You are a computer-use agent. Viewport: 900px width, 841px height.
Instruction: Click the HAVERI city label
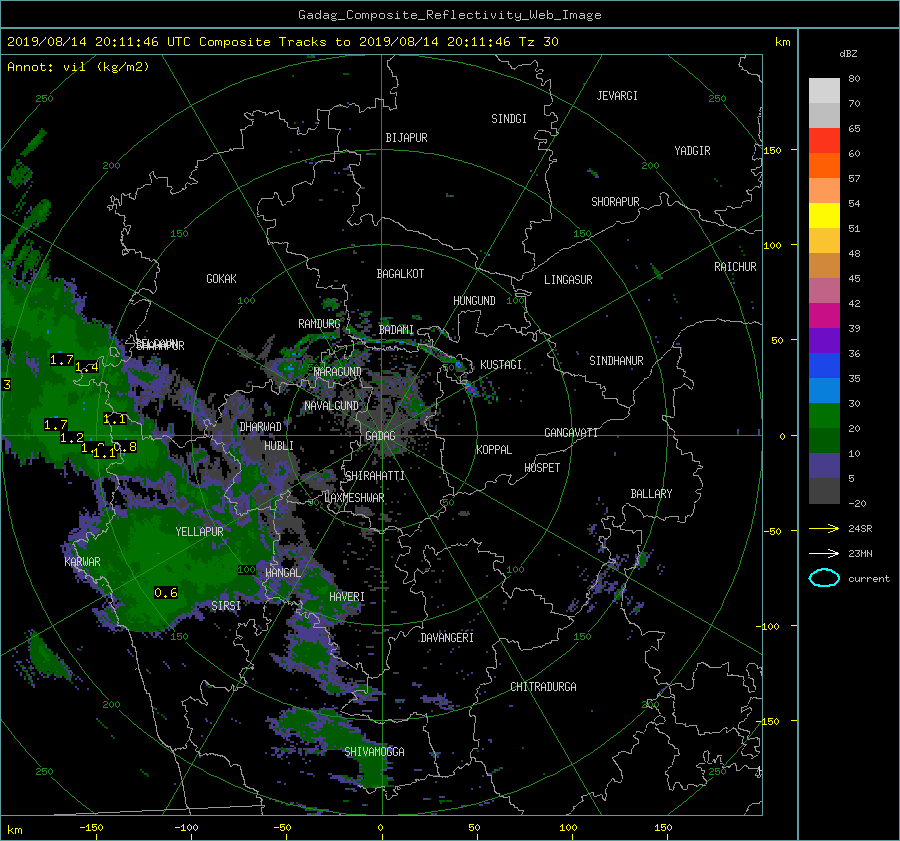tap(347, 597)
